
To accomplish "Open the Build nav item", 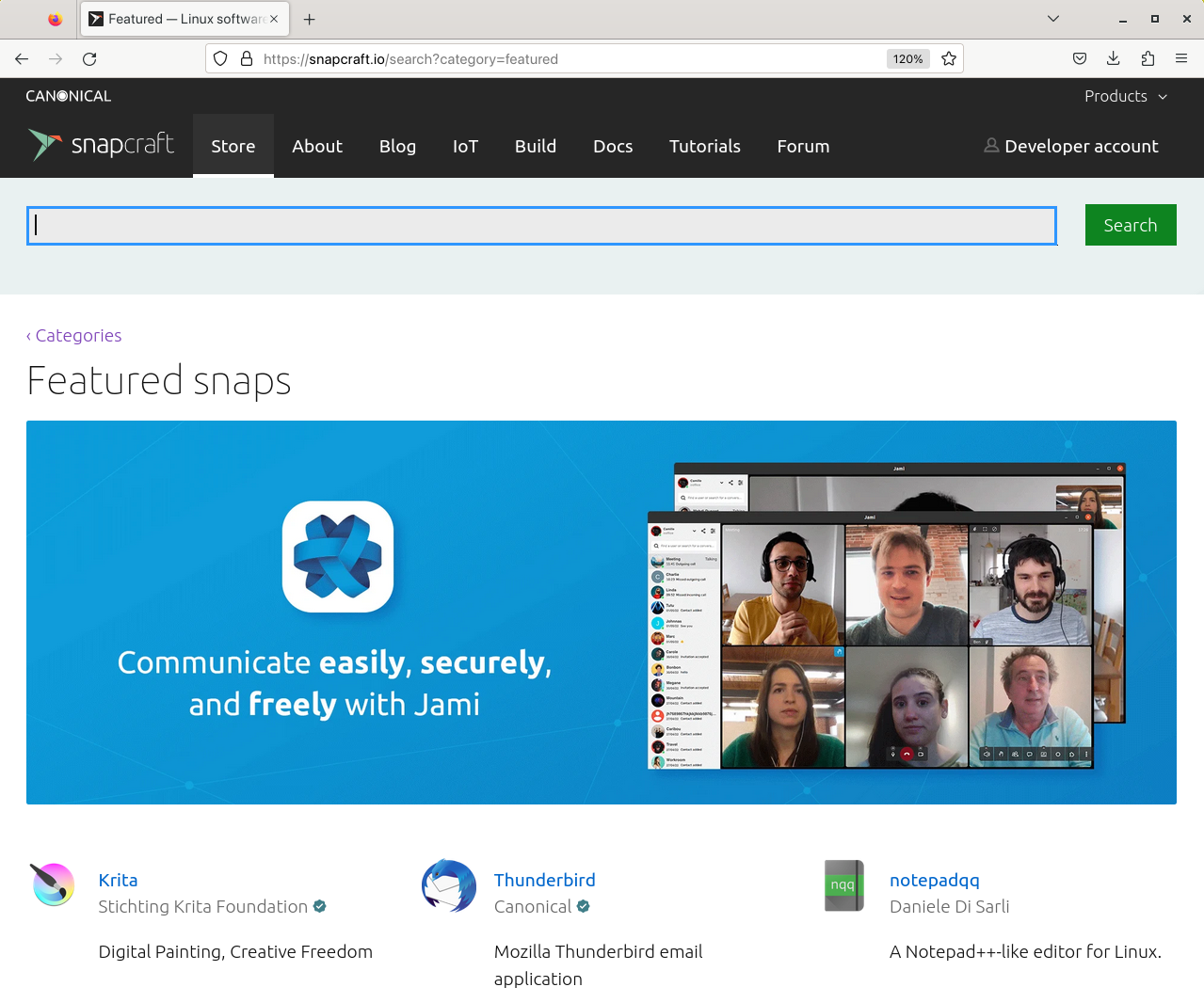I will click(x=536, y=146).
